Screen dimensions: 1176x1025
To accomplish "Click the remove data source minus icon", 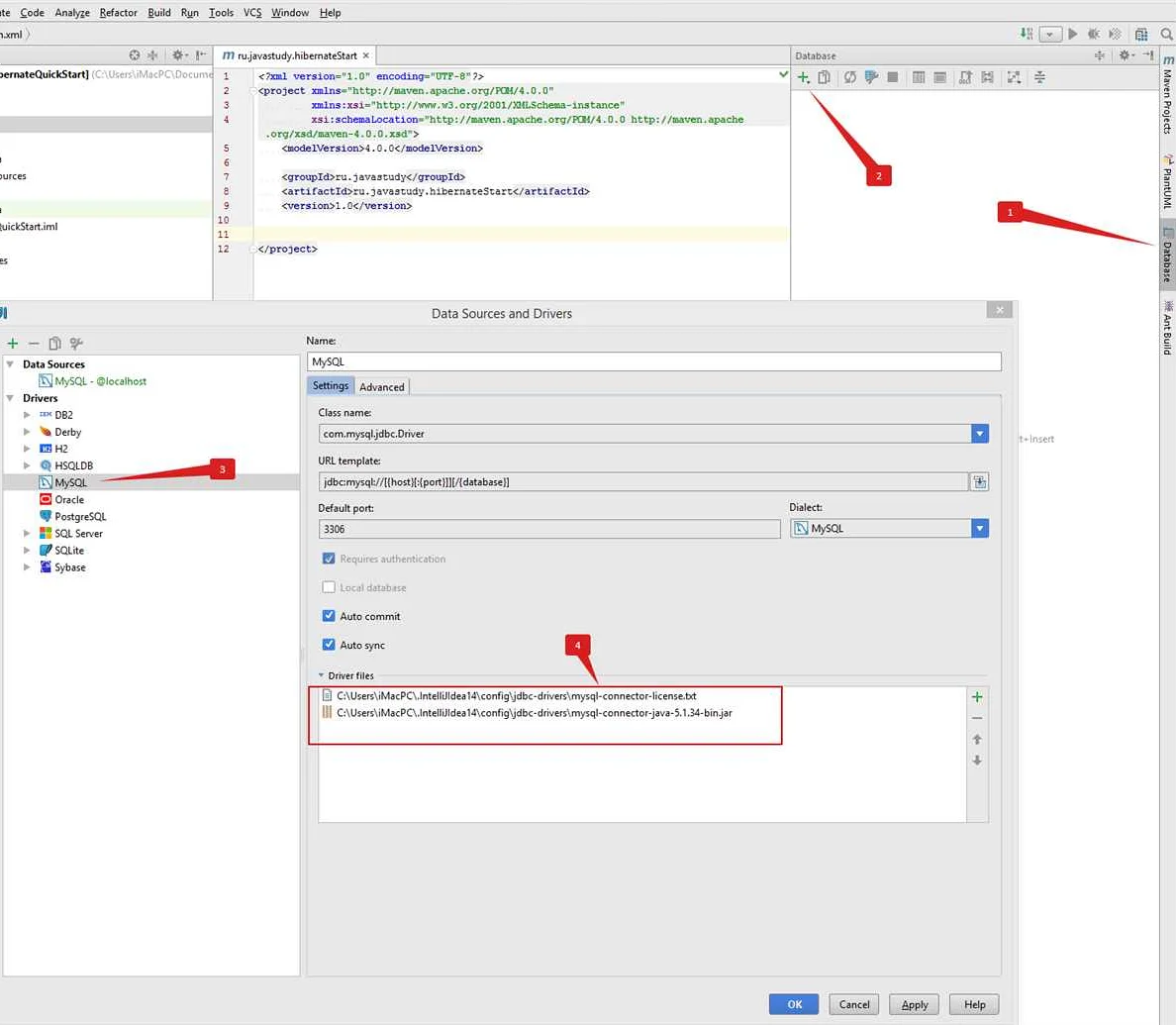I will (x=34, y=343).
